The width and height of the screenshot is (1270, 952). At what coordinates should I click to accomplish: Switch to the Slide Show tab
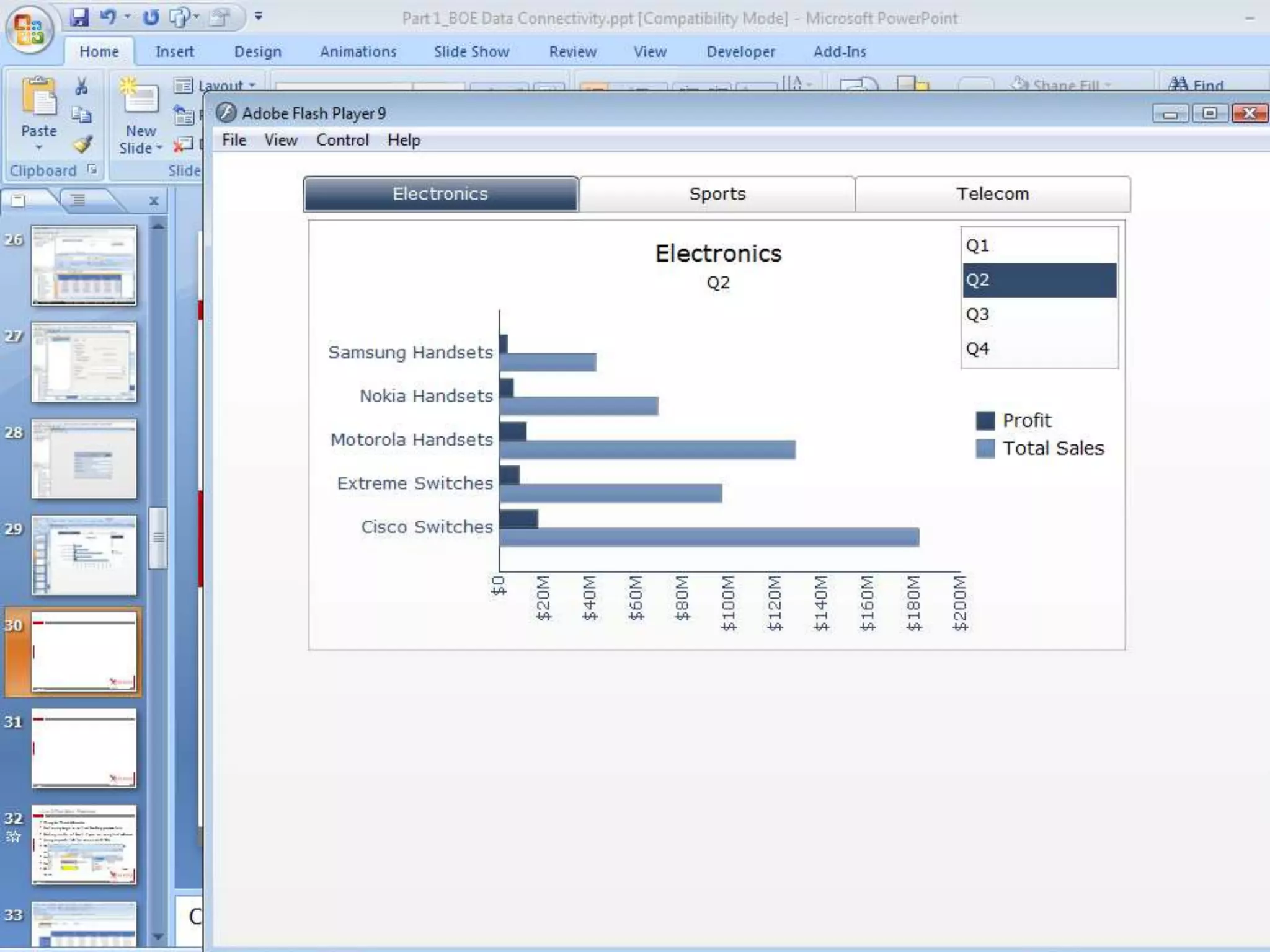[x=472, y=52]
